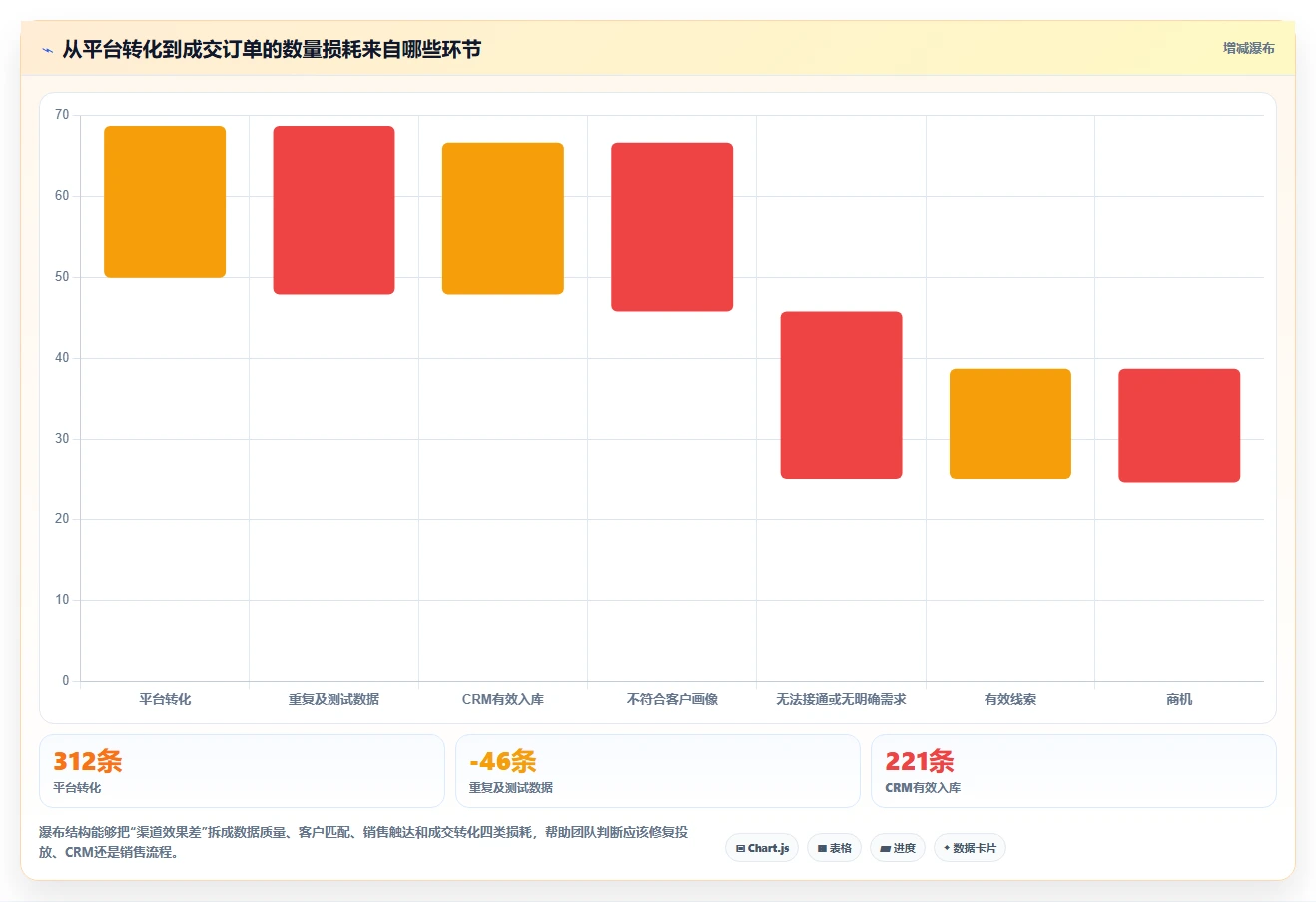Click x-axis label 平台转化
Screen dimensions: 1316x902
[165, 699]
